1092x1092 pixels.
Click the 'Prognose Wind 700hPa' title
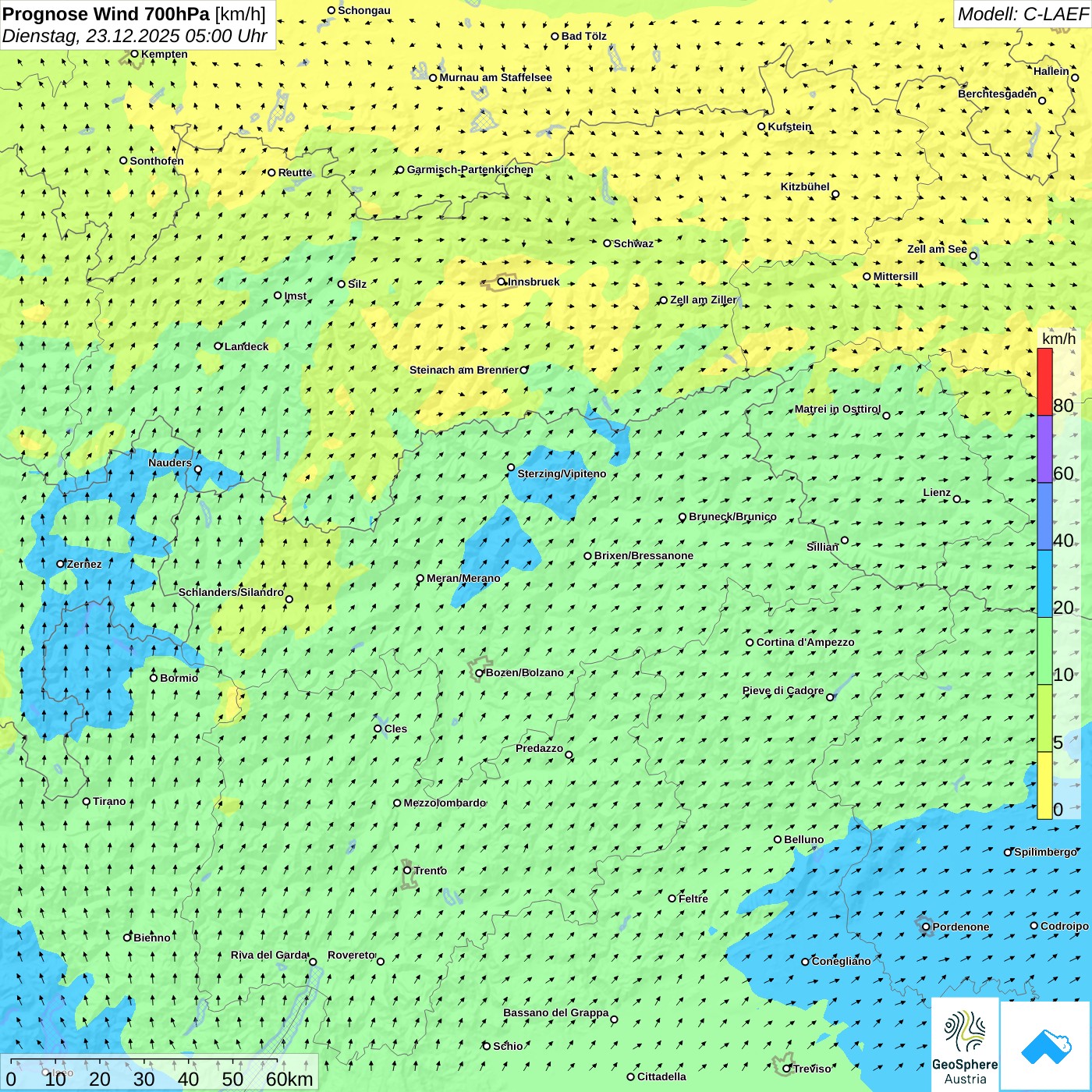[106, 13]
